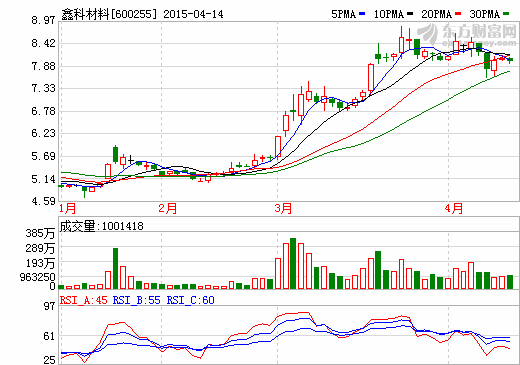Click the 7.33 price axis label
The image size is (520, 365).
coord(43,88)
